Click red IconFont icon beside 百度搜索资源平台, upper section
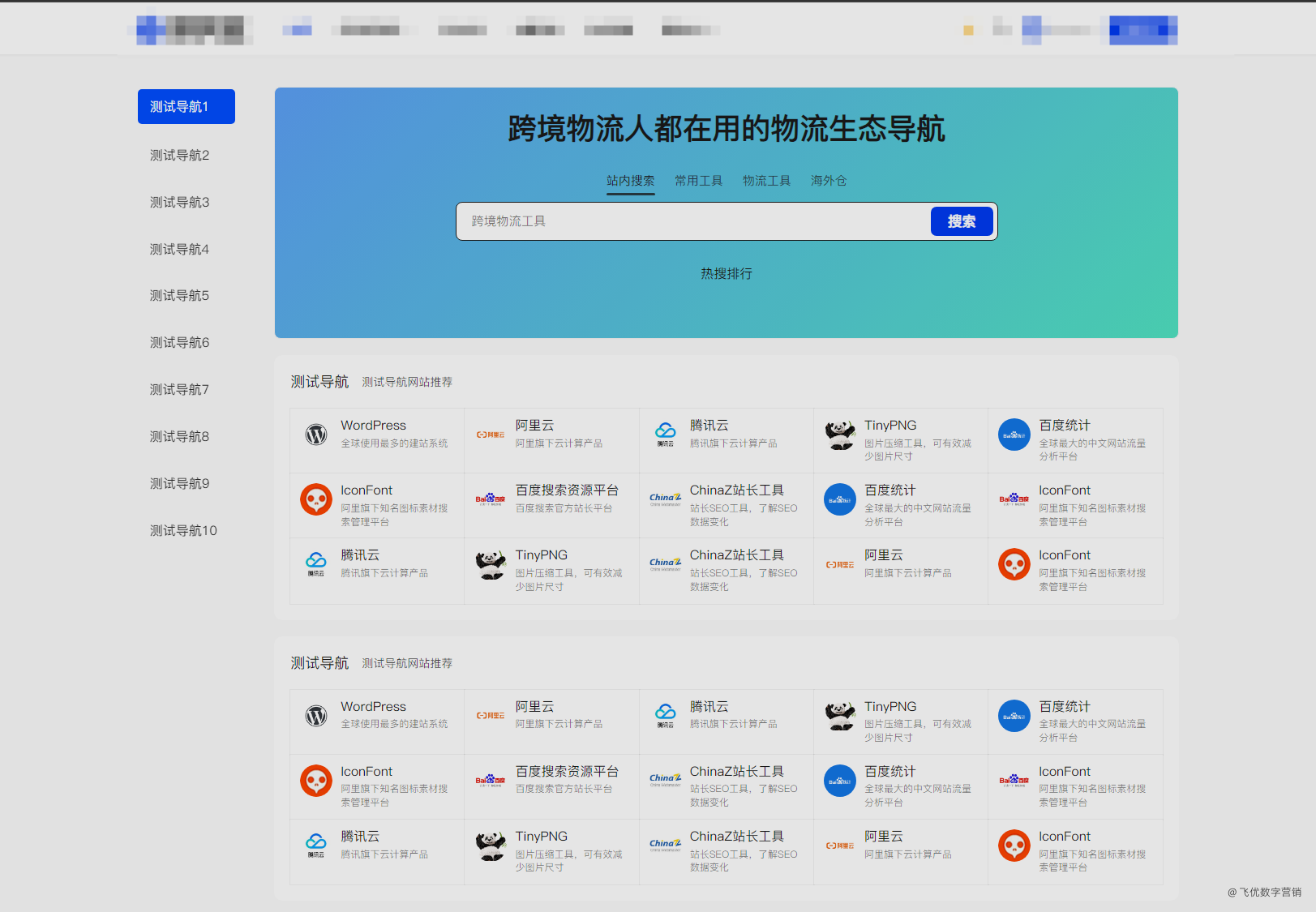Image resolution: width=1316 pixels, height=912 pixels. (316, 499)
